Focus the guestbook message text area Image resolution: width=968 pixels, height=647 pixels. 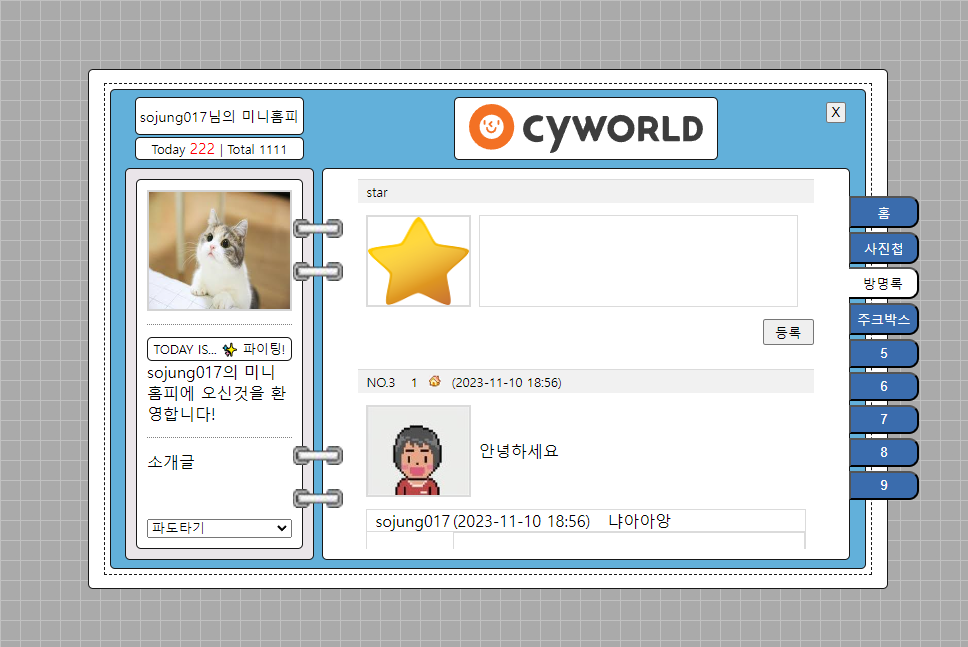point(638,261)
